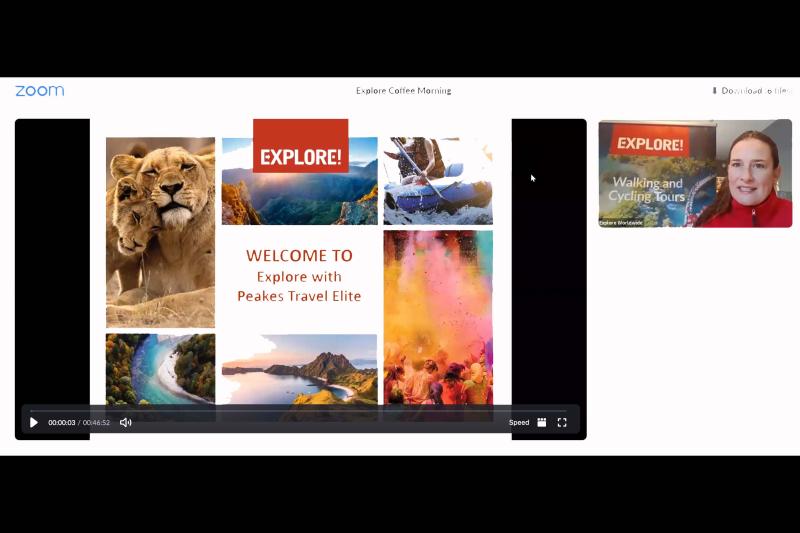Open the Speed playback menu
Viewport: 800px width, 533px height.
519,422
